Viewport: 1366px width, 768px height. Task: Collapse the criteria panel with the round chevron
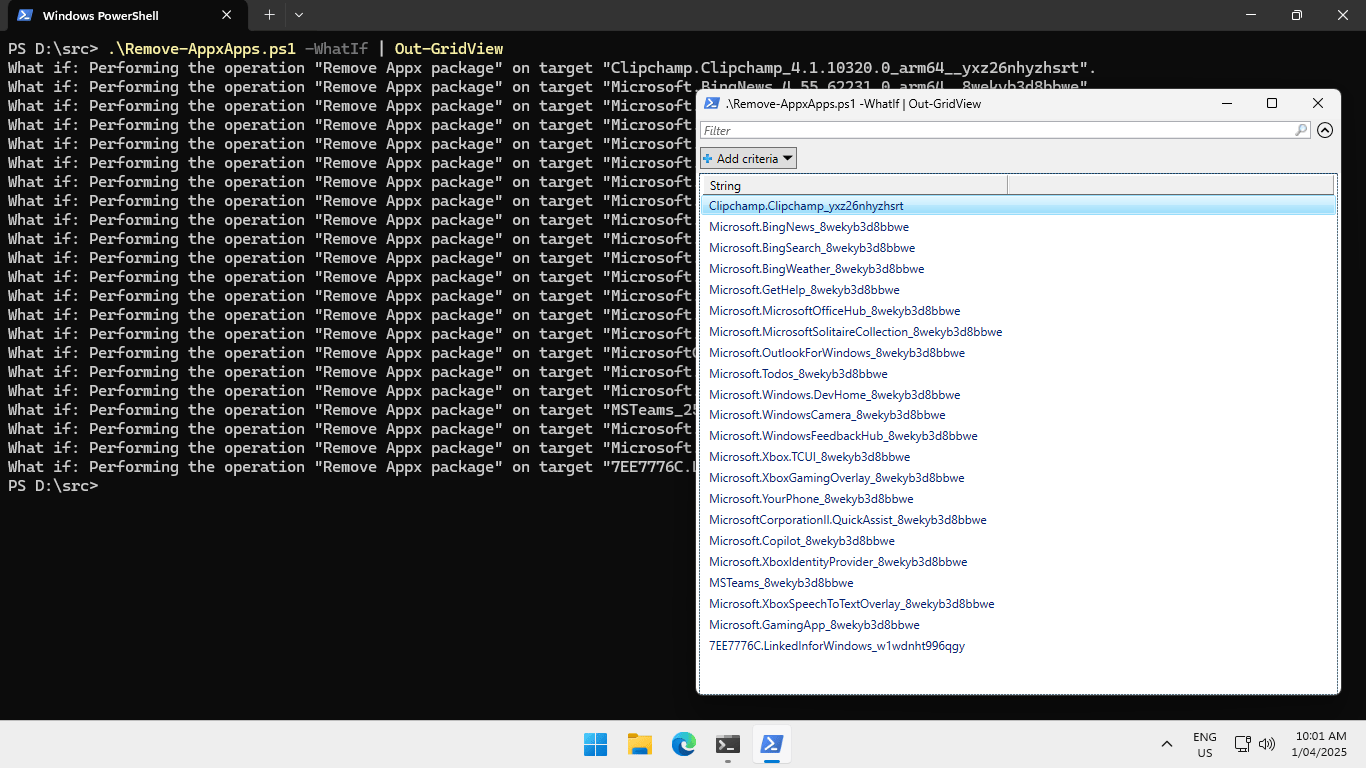(1325, 130)
